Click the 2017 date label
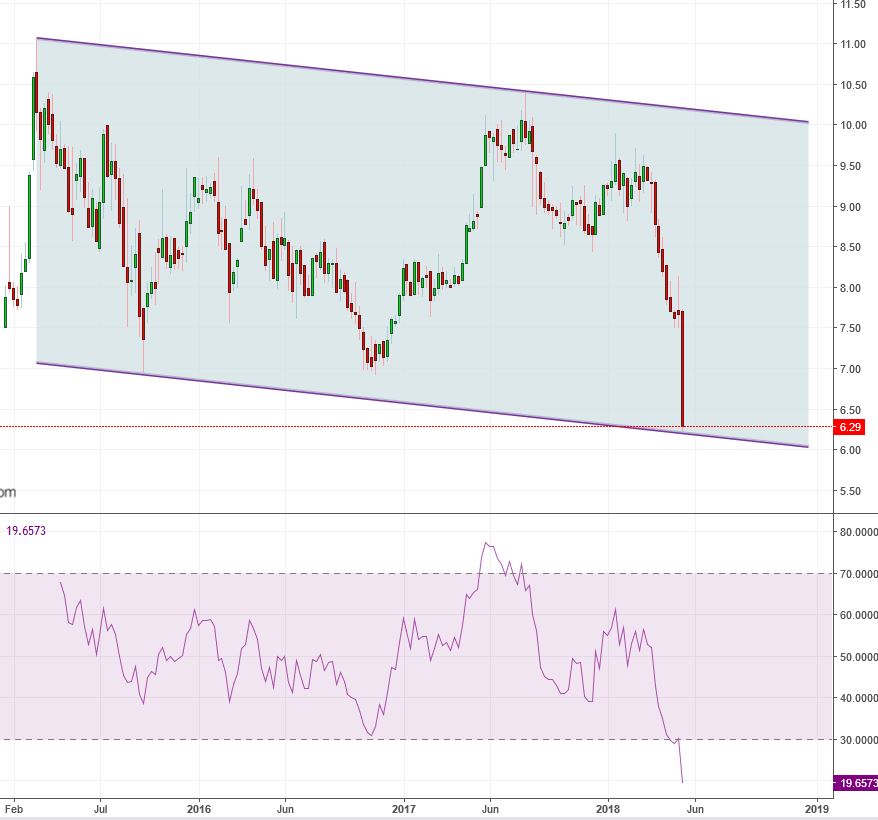The image size is (878, 820). click(x=404, y=809)
